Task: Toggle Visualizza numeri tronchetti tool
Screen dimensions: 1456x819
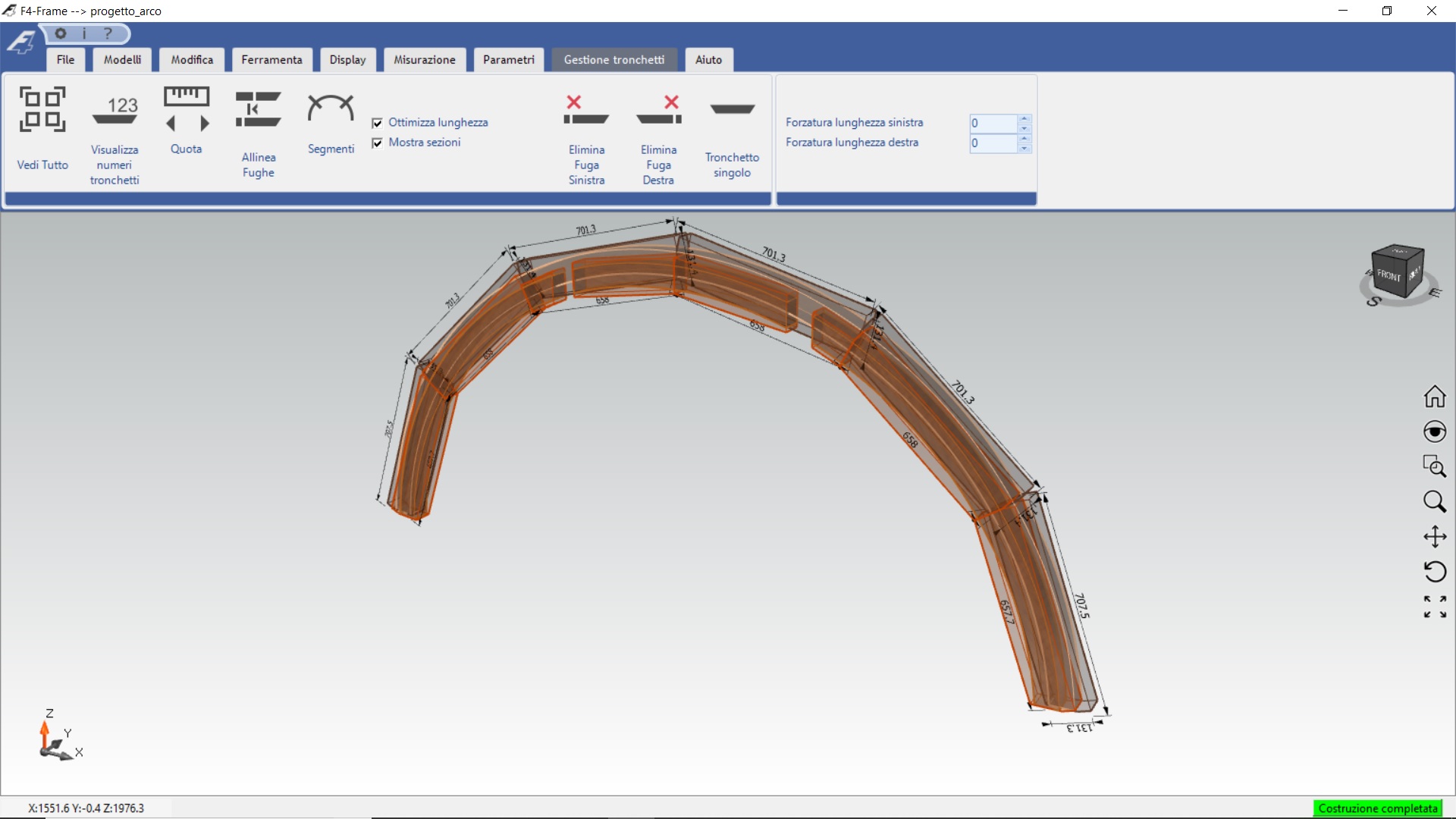Action: click(x=115, y=111)
